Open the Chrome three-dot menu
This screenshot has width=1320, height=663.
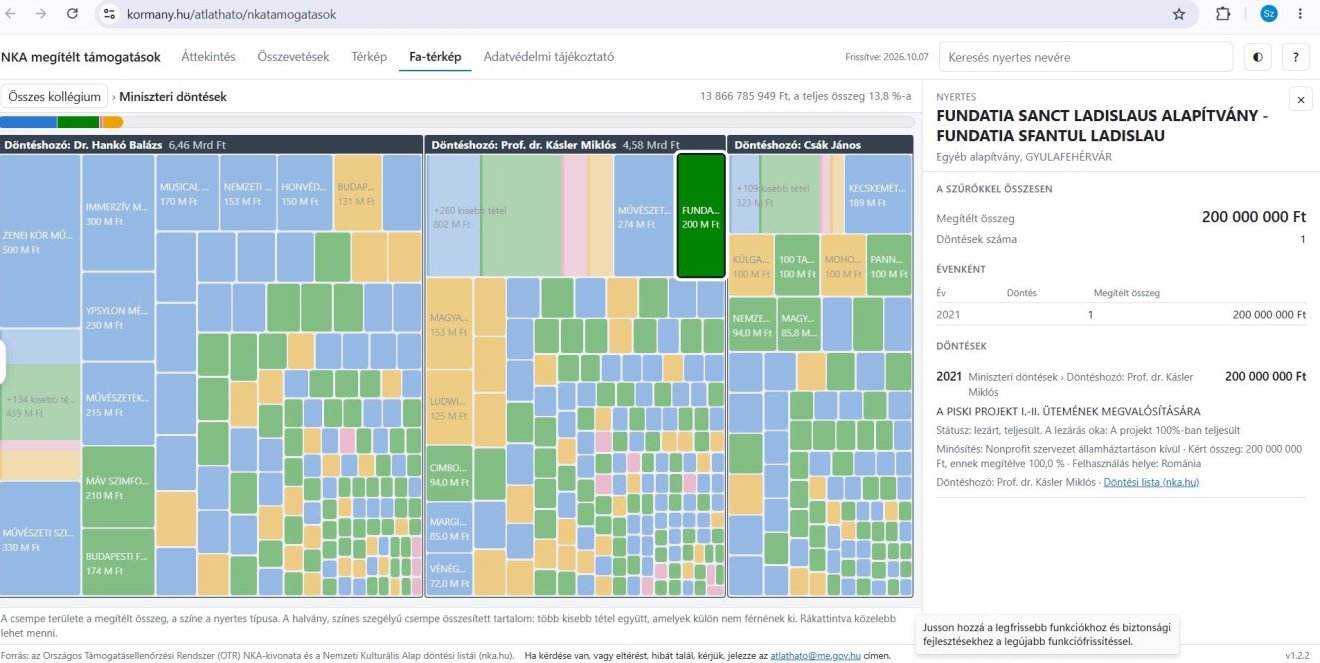pos(1300,14)
